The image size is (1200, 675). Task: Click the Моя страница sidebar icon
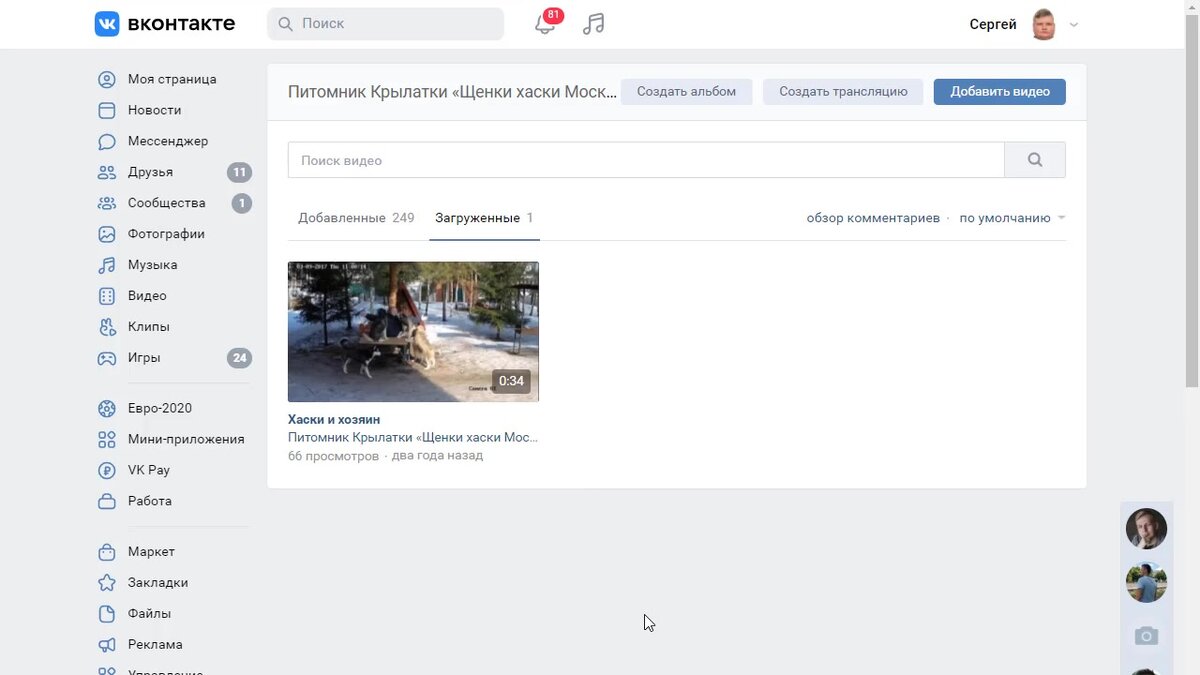[107, 79]
